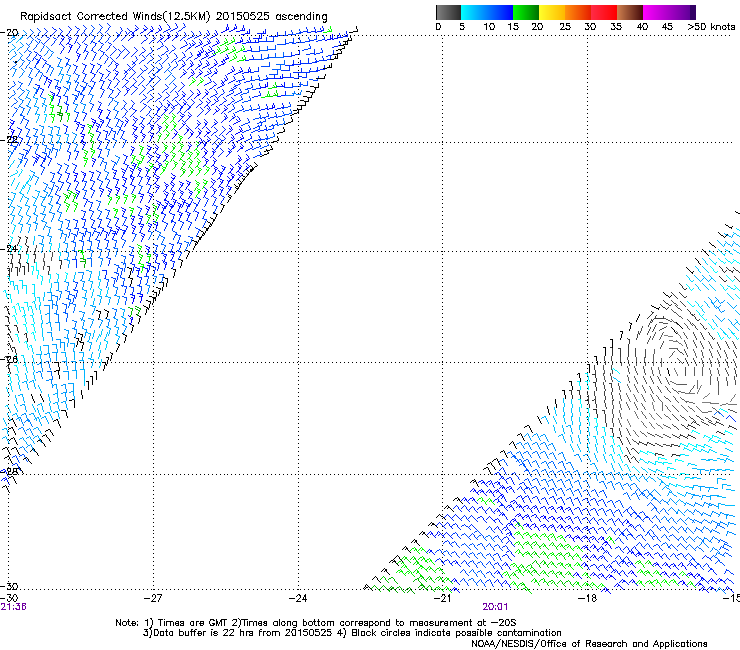Viewport: 740px width, 650px height.
Task: Click the orange 25–30 knots legend color
Action: [578, 12]
